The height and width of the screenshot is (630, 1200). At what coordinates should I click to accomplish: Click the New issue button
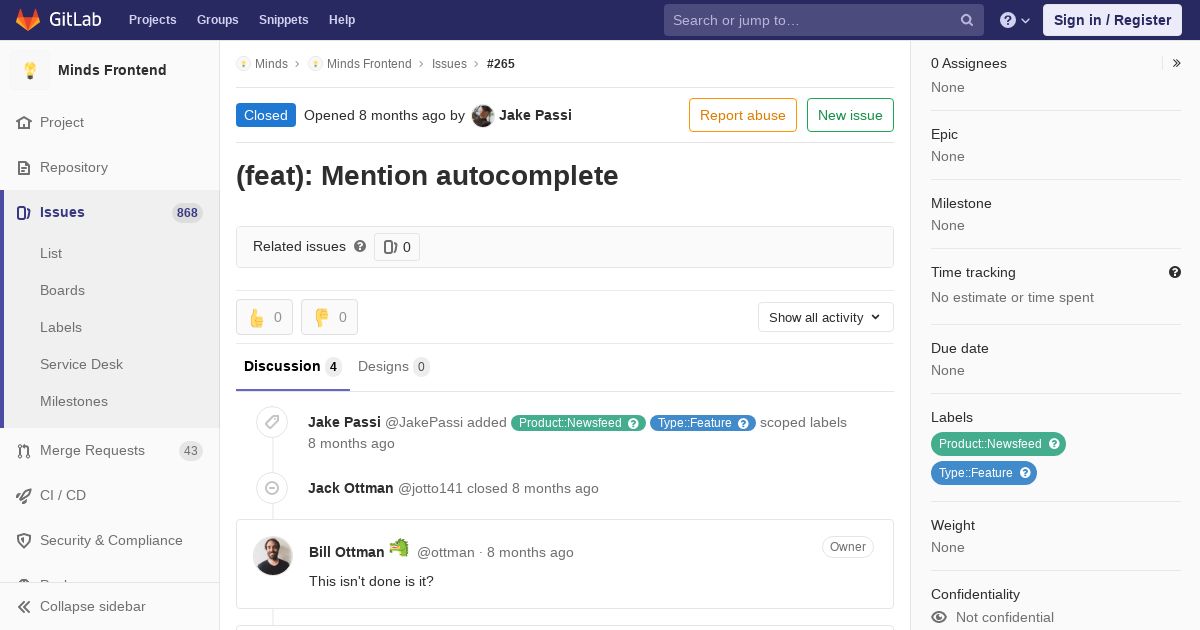(x=850, y=115)
